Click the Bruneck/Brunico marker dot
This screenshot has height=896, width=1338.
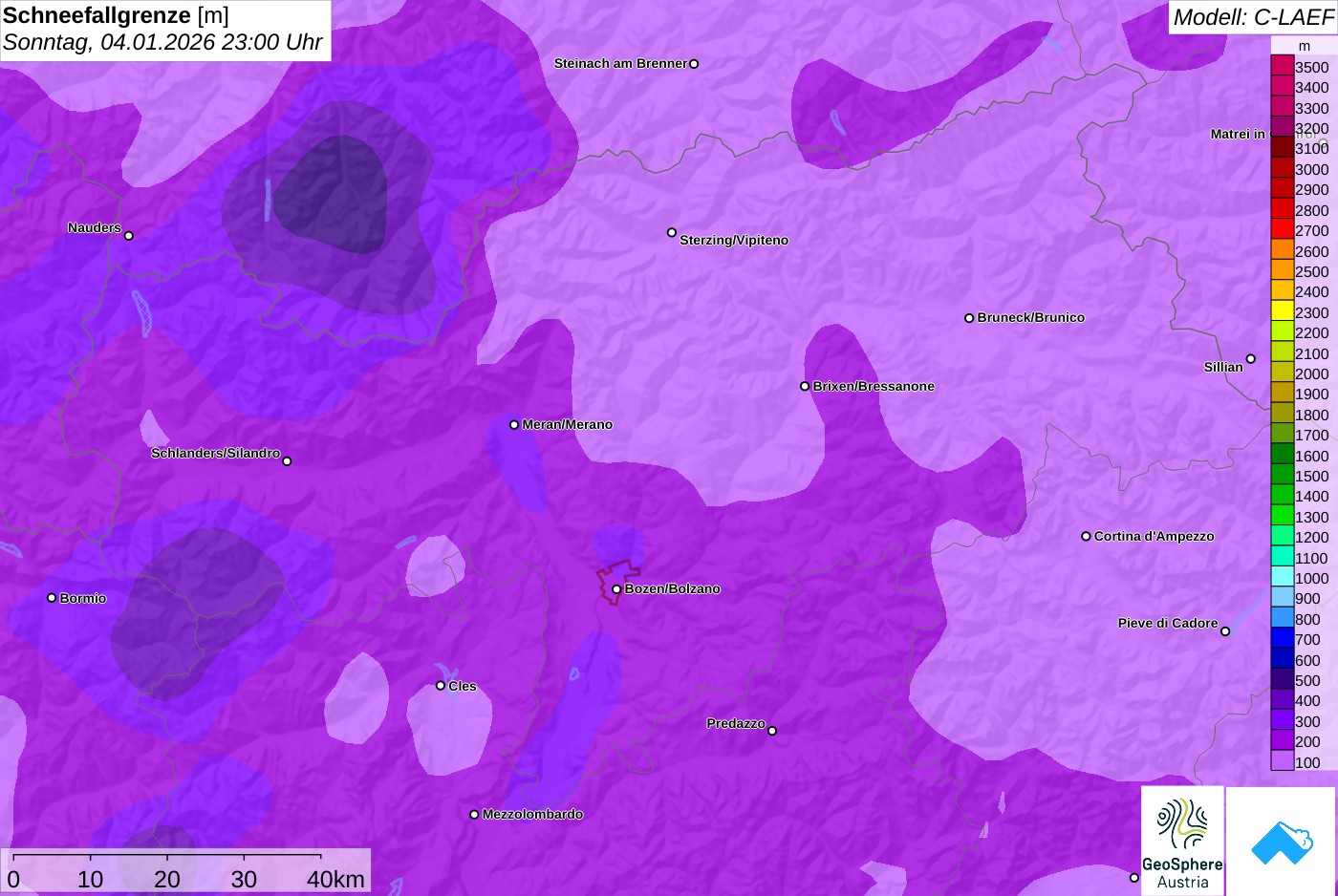coord(969,318)
